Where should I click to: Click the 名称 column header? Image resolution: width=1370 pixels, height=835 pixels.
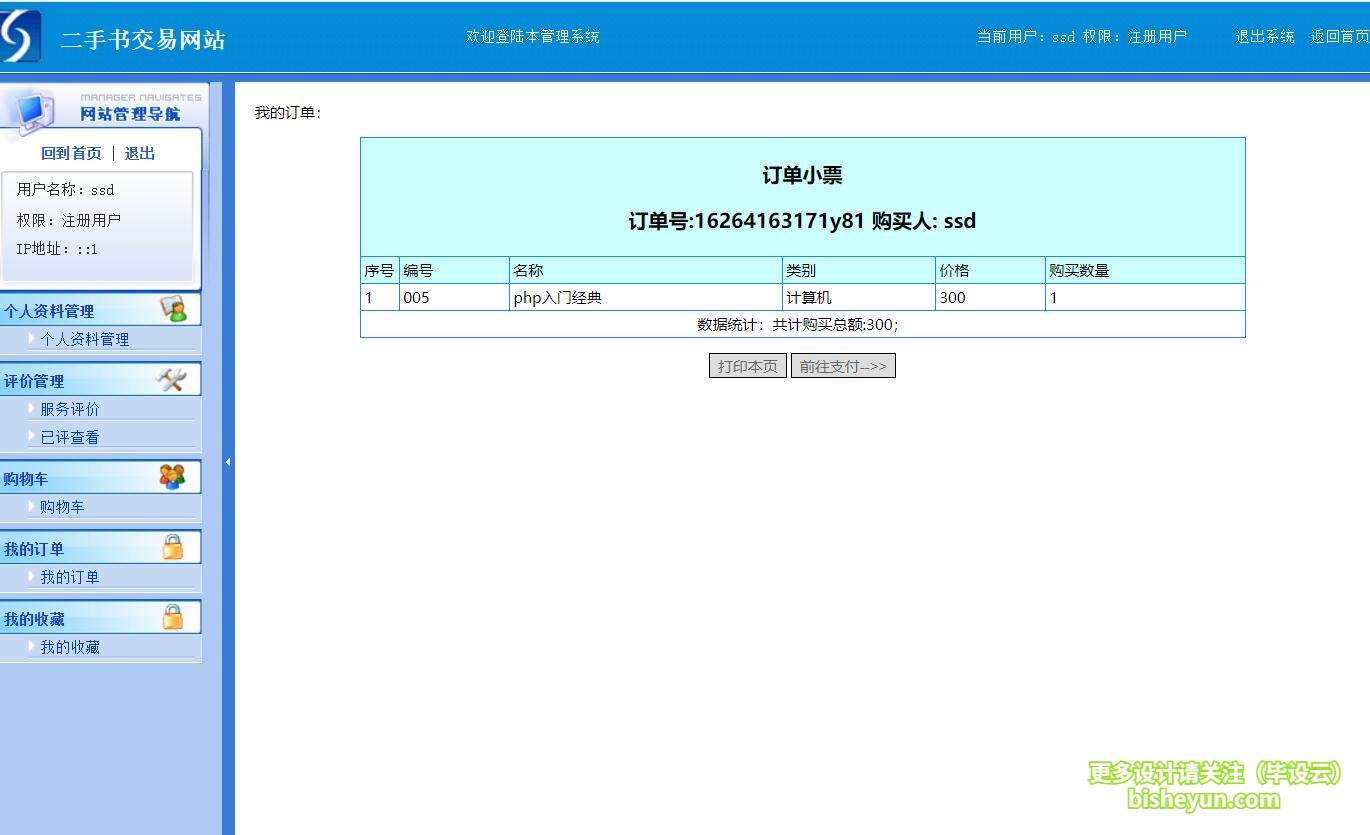click(646, 270)
